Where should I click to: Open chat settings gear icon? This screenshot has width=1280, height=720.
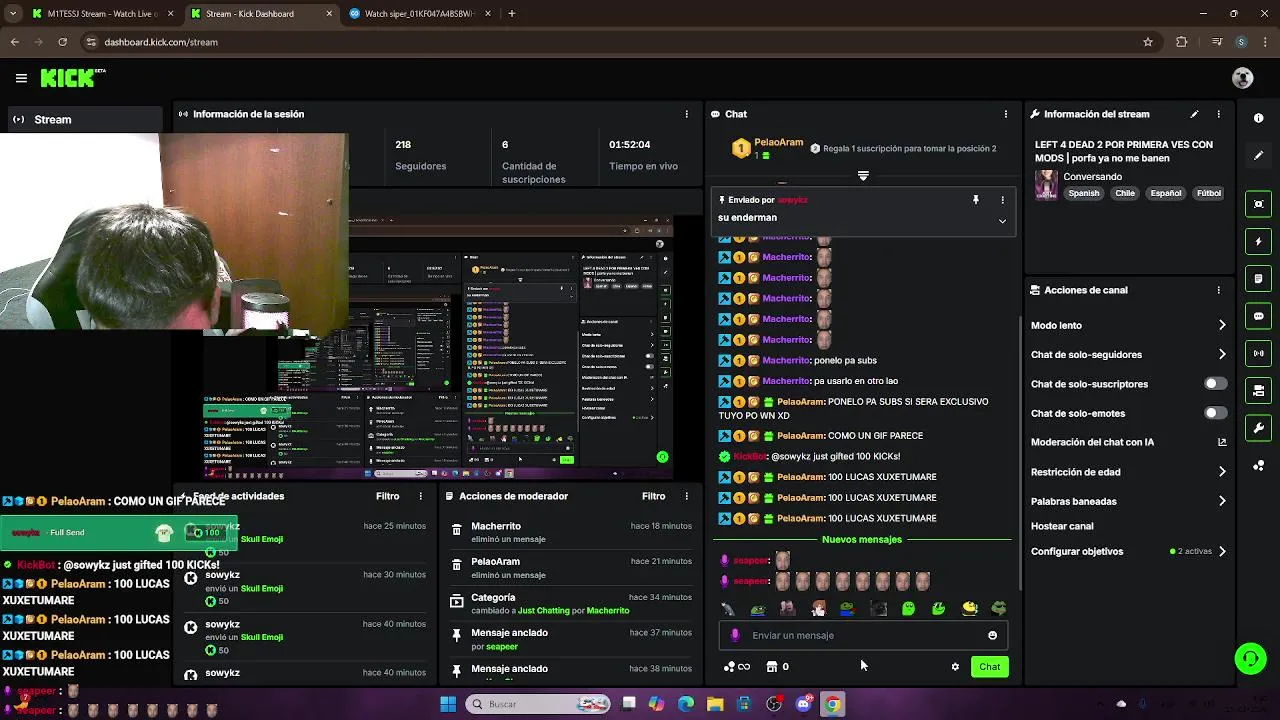click(x=955, y=667)
